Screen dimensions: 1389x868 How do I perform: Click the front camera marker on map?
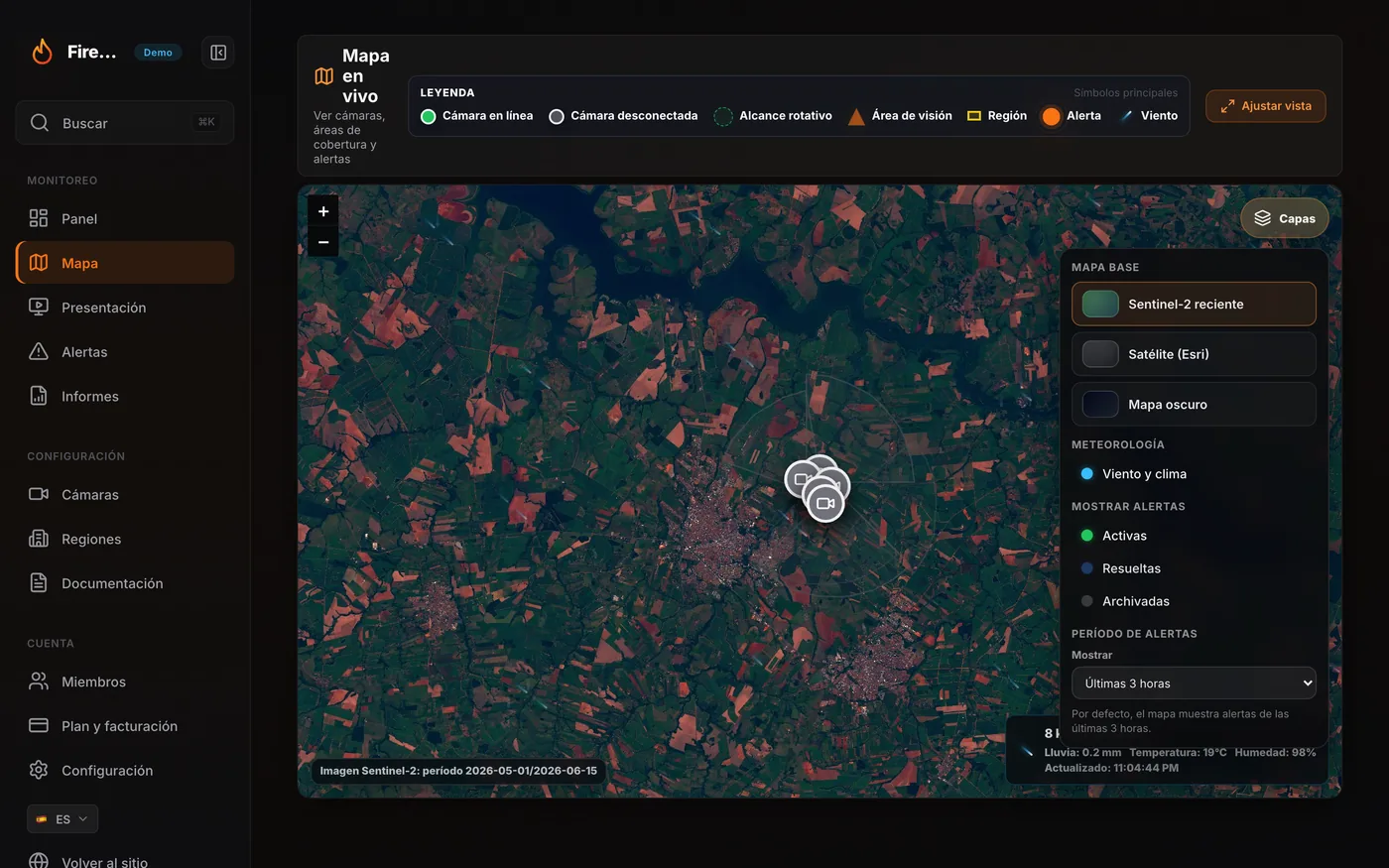(x=824, y=503)
